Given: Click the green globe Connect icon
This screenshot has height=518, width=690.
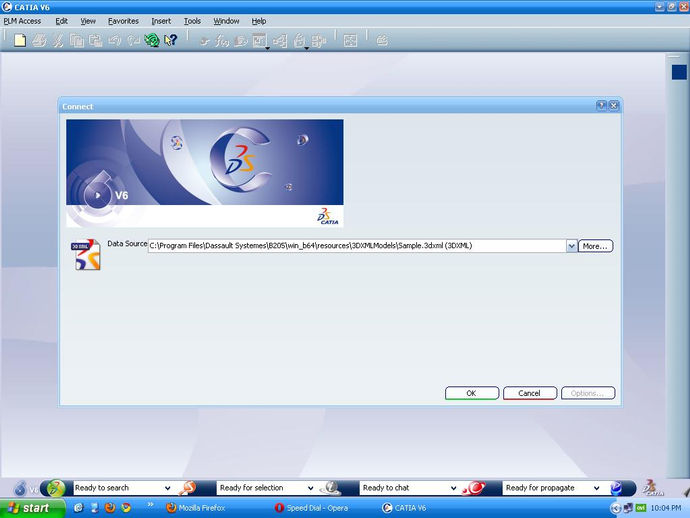Looking at the screenshot, I should (152, 40).
